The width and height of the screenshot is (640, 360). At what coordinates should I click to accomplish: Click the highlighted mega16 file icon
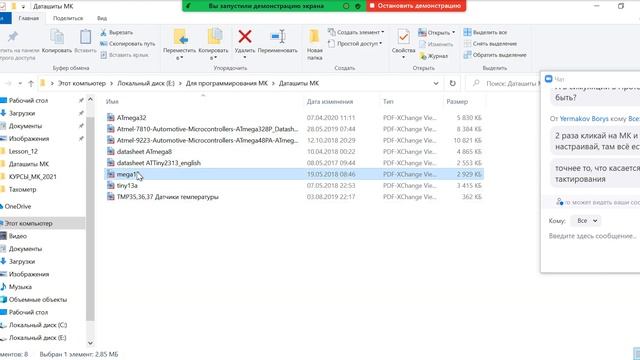[111, 174]
